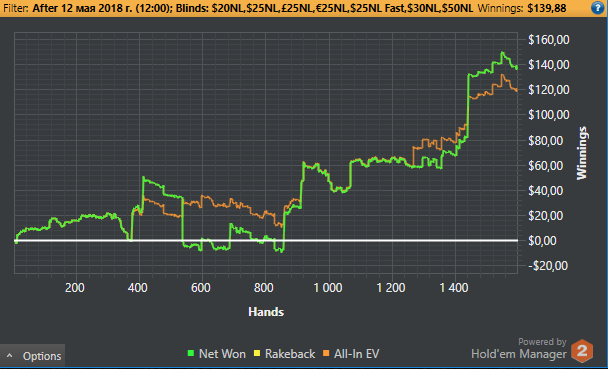Click the 1 000 hands axis label
This screenshot has width=608, height=369.
(x=328, y=288)
